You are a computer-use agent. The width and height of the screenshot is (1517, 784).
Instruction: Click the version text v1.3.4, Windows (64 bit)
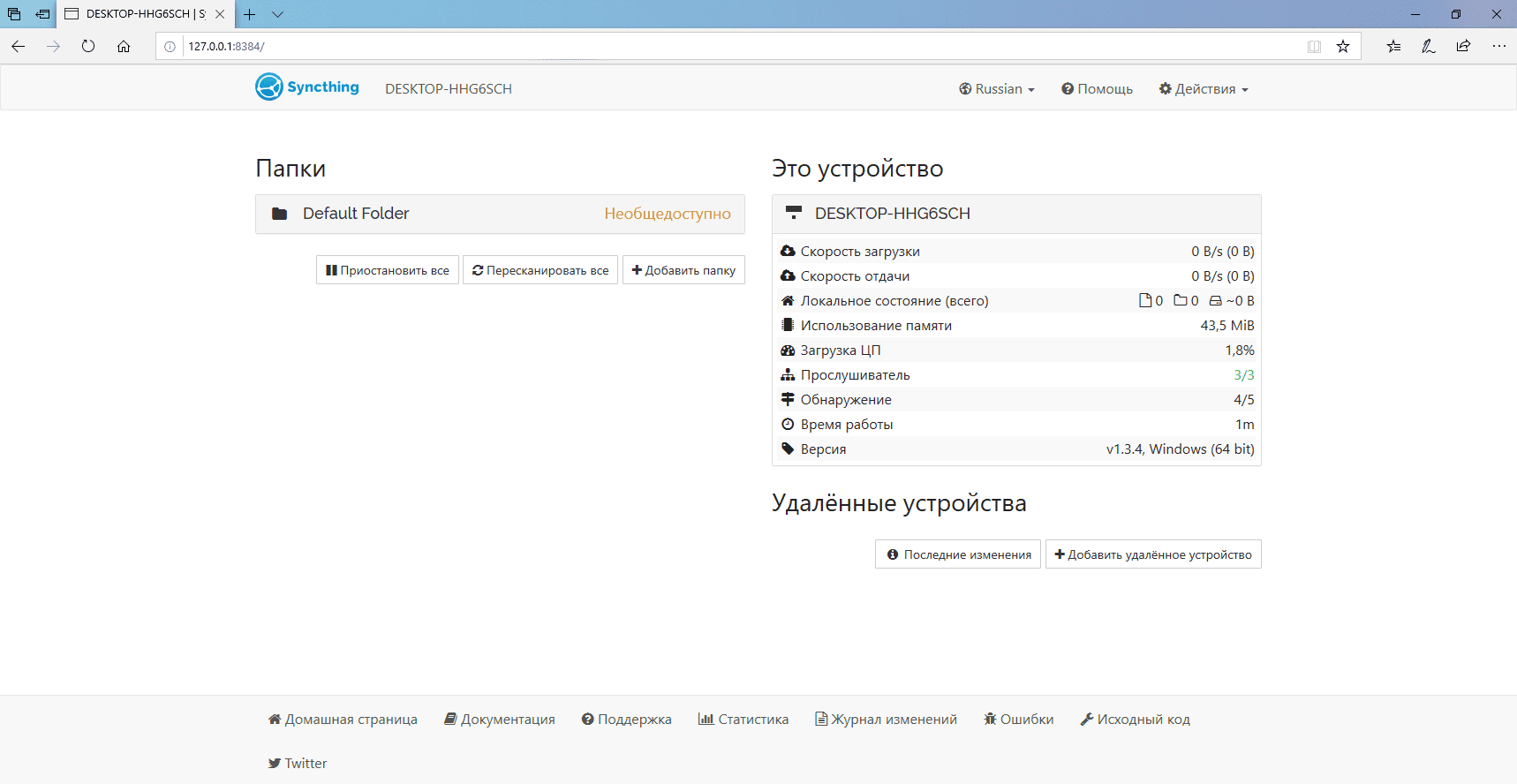(1181, 449)
